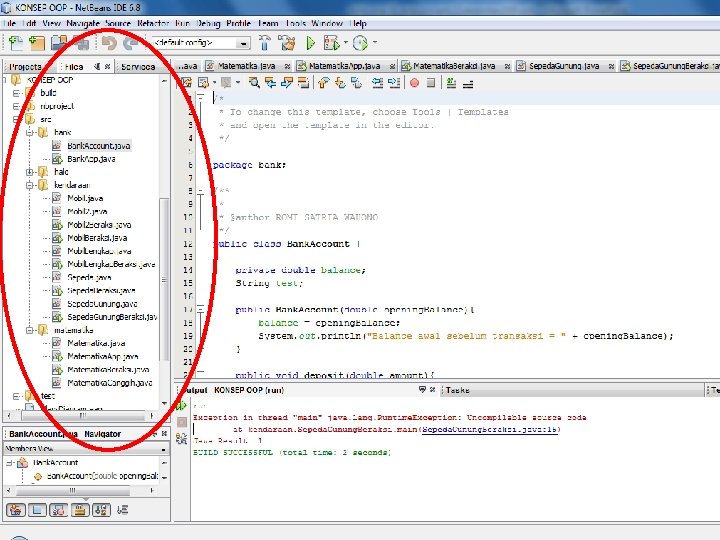Switch to the Projects tab
Image resolution: width=720 pixels, height=540 pixels.
click(x=26, y=67)
